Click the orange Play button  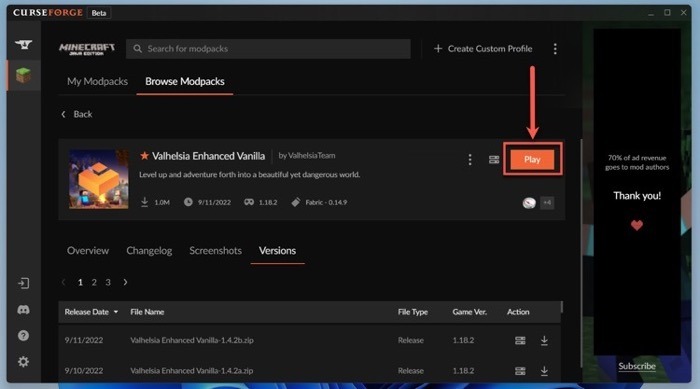point(532,159)
